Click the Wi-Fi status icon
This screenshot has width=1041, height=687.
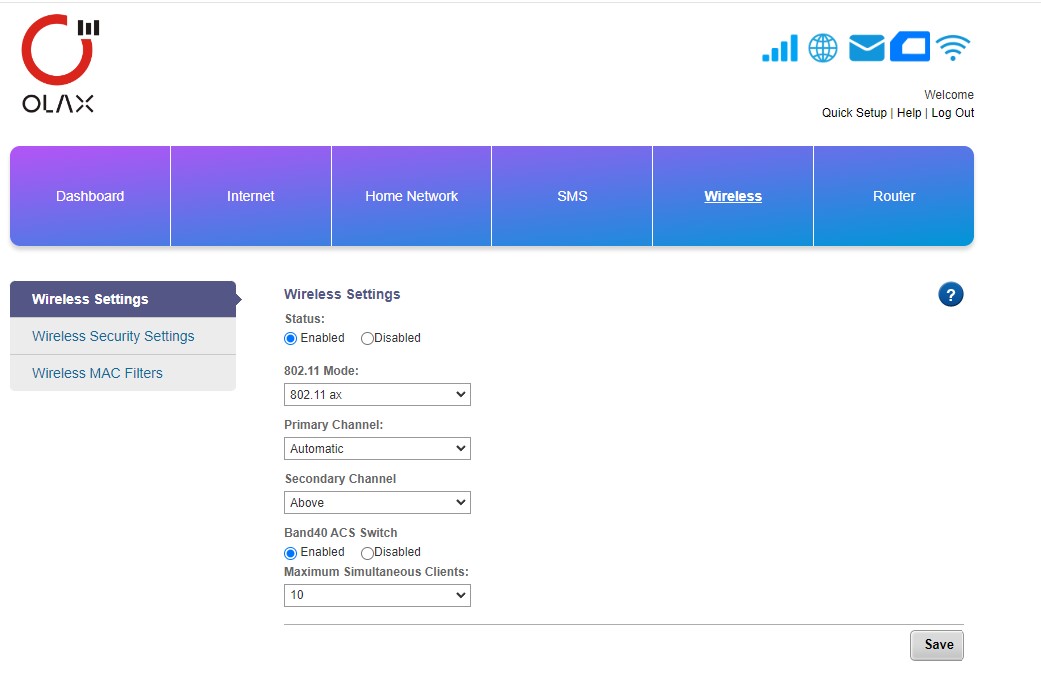pos(953,48)
